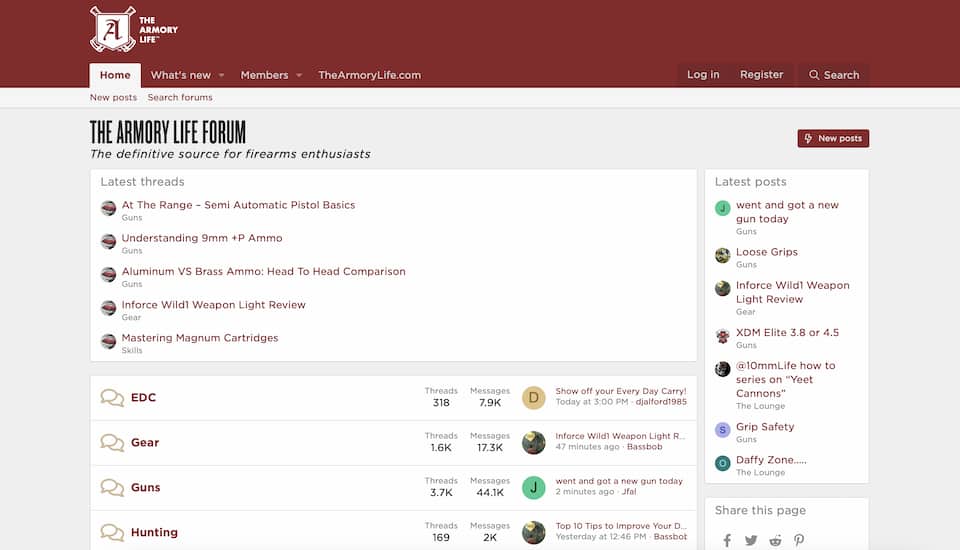The height and width of the screenshot is (550, 960).
Task: Open At The Range – Semi Automatic Pistol Basics thread
Action: (238, 205)
